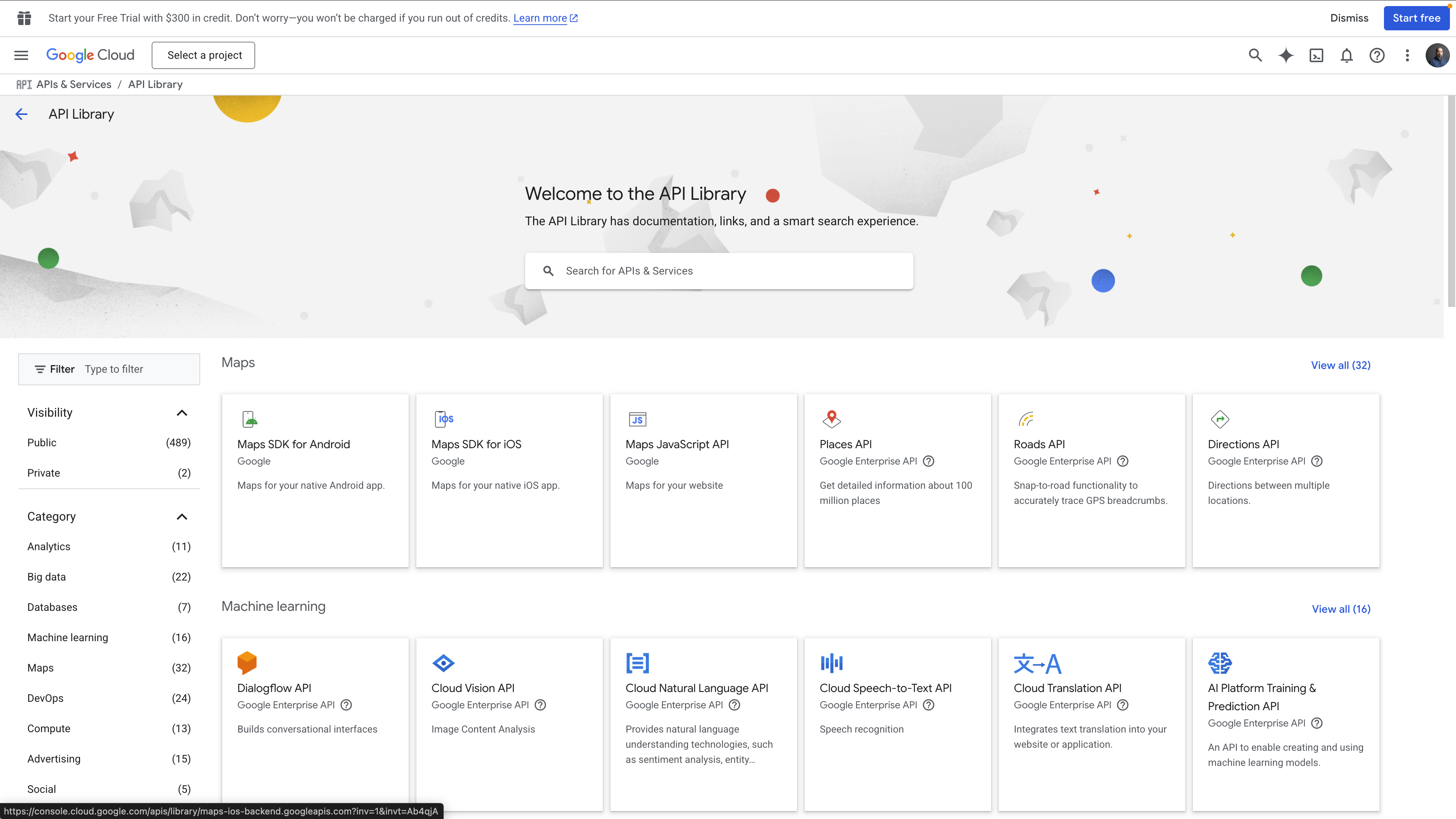Click the AI Platform Training brain icon
Viewport: 1456px width, 819px height.
1220,663
